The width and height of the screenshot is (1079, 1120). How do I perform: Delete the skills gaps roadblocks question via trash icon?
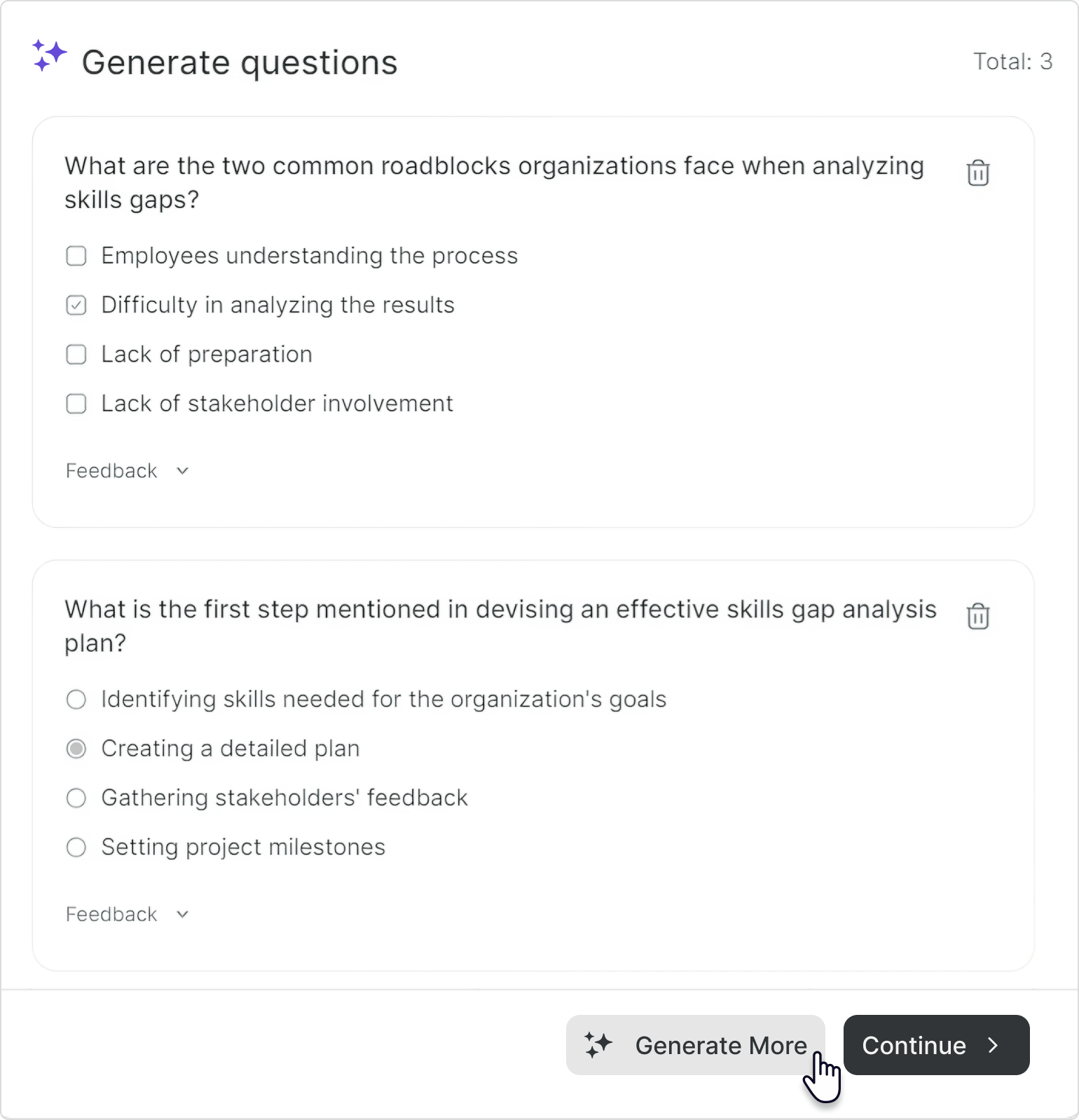coord(978,172)
